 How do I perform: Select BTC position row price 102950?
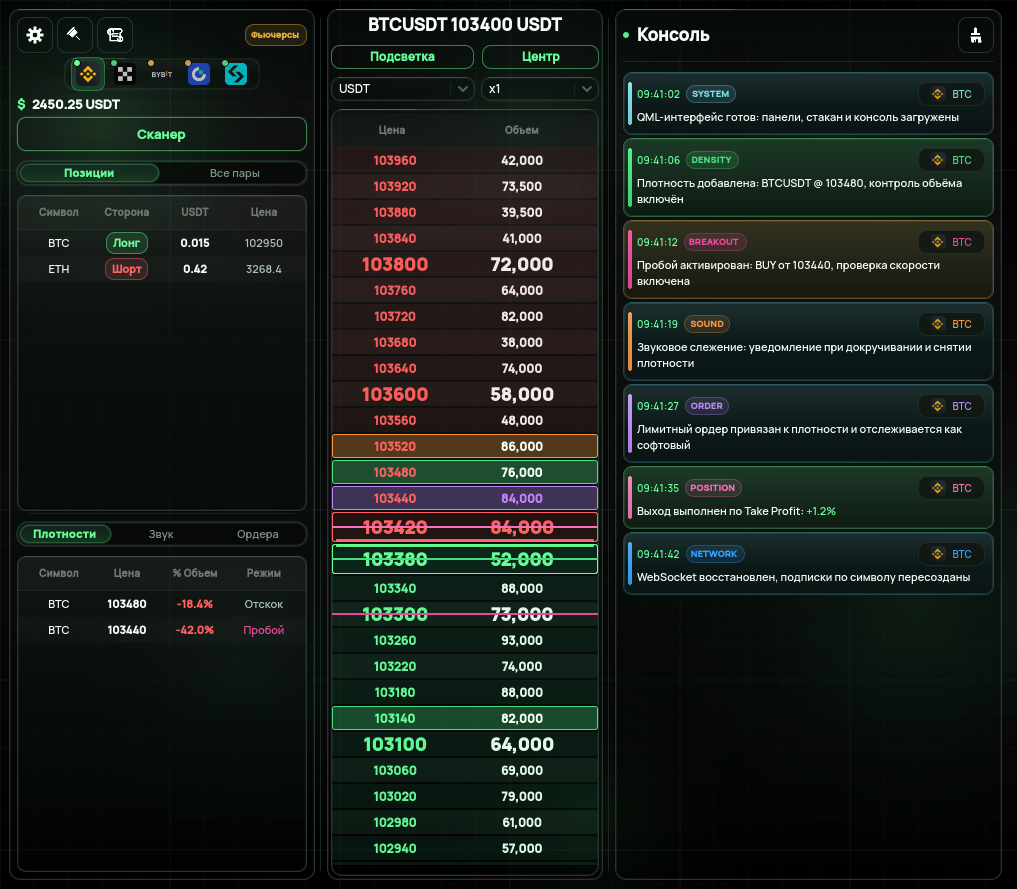click(x=162, y=243)
